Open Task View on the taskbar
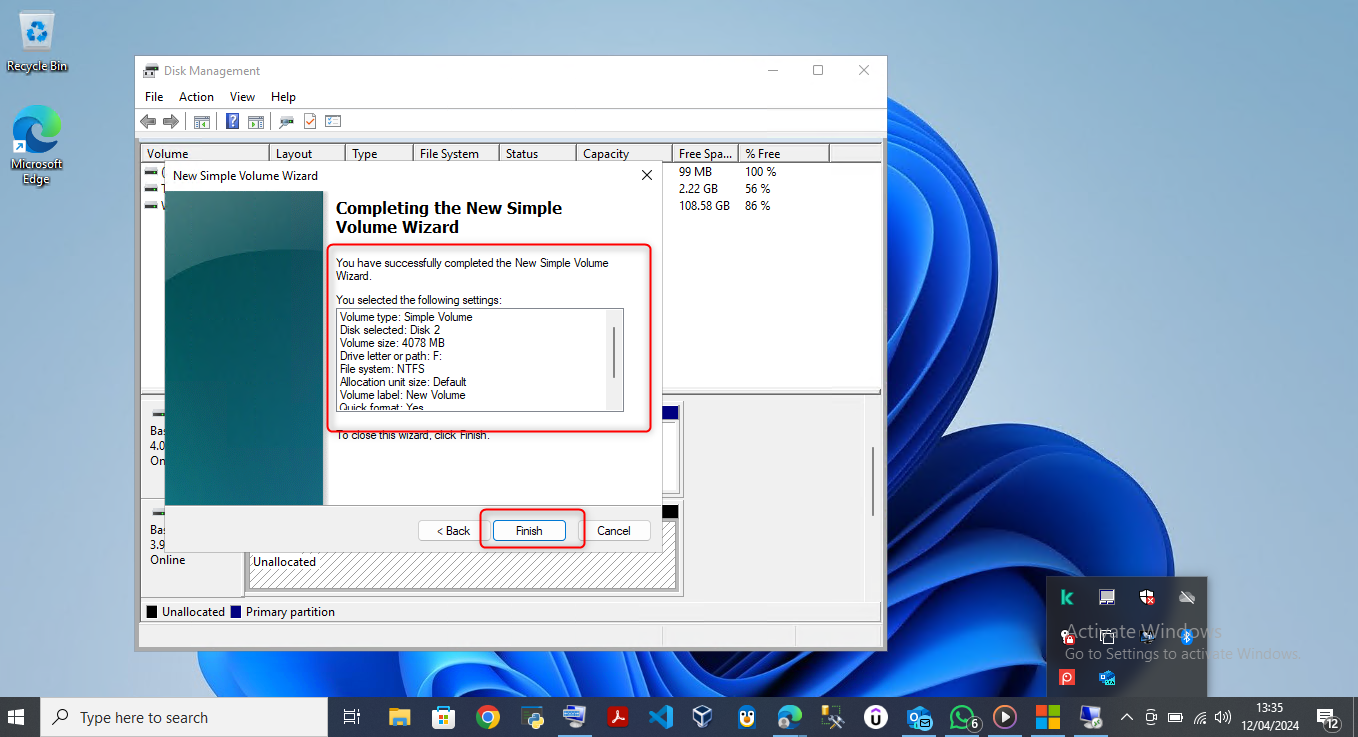 (x=351, y=717)
